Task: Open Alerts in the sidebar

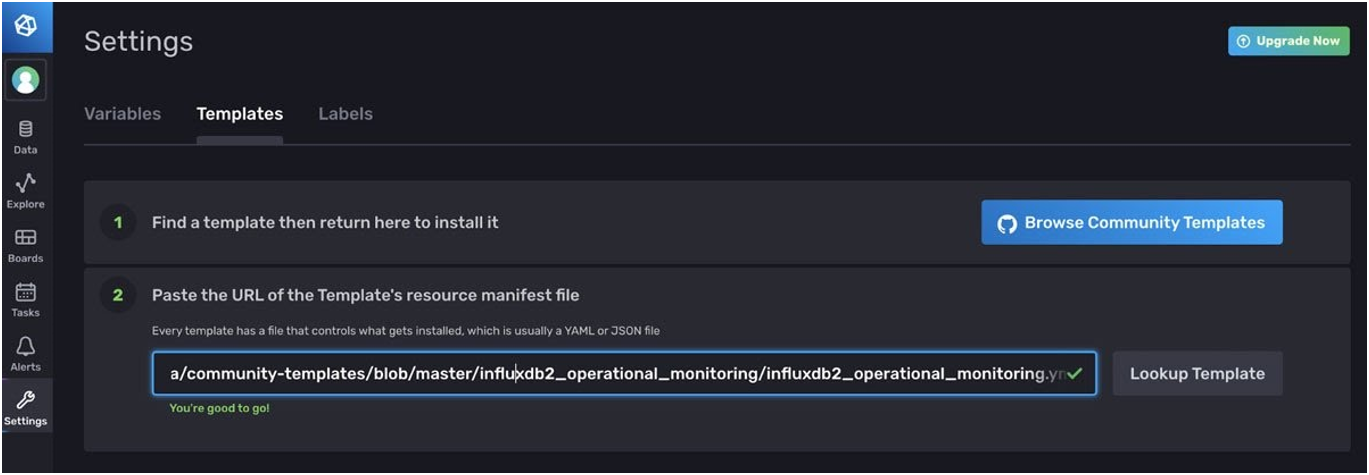Action: pos(26,353)
